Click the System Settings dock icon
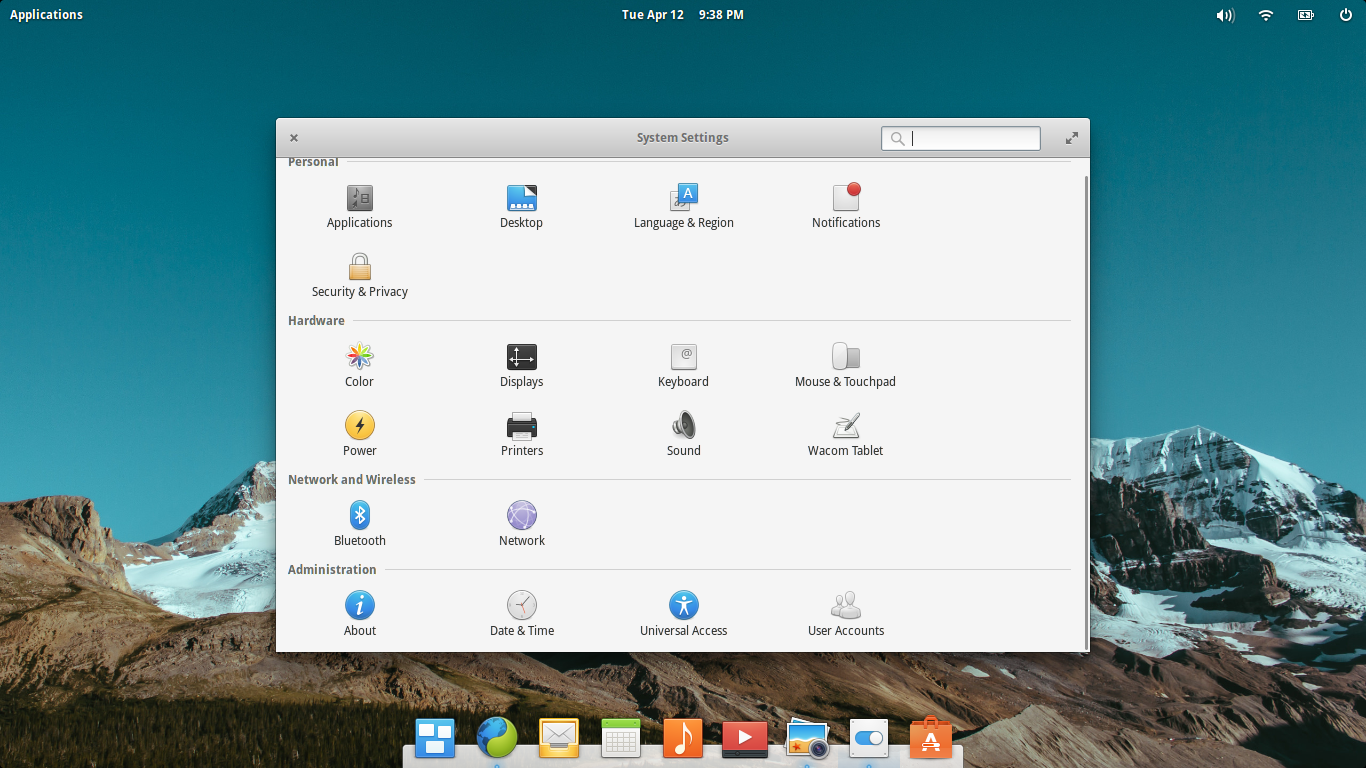Image resolution: width=1366 pixels, height=768 pixels. pos(869,739)
